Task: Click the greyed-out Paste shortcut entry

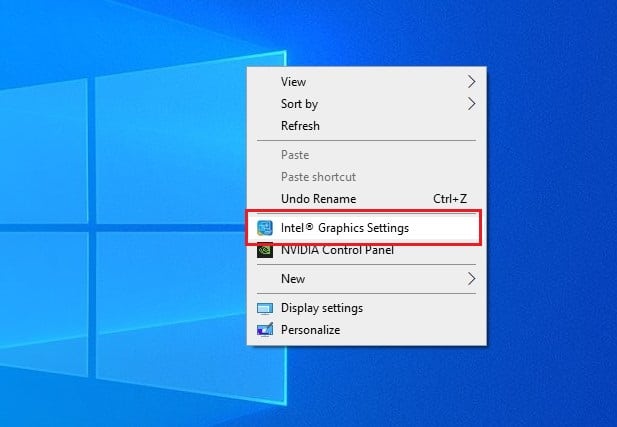Action: [366, 177]
